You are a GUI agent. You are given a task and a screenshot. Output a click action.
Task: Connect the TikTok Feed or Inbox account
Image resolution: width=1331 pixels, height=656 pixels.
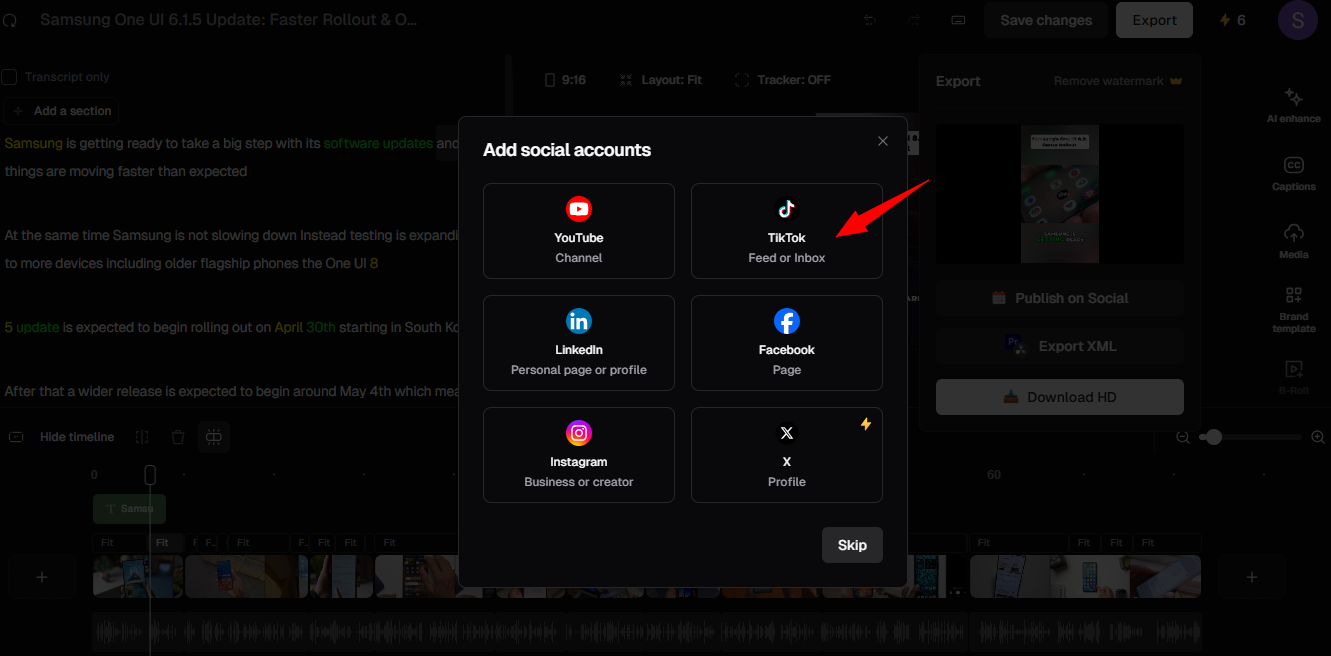[x=787, y=231]
